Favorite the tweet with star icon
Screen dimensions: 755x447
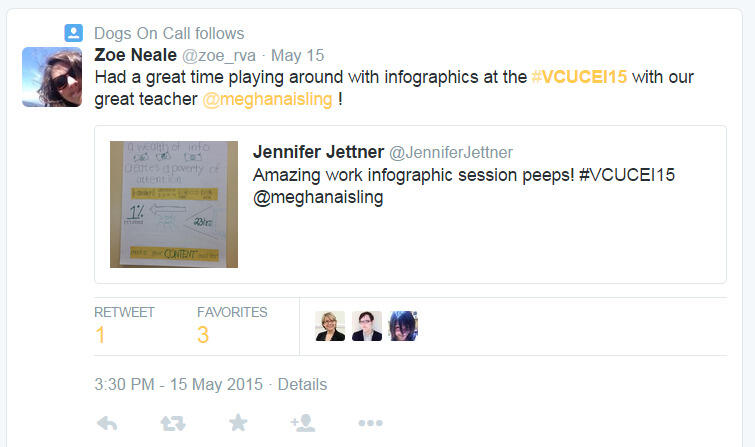(x=238, y=423)
